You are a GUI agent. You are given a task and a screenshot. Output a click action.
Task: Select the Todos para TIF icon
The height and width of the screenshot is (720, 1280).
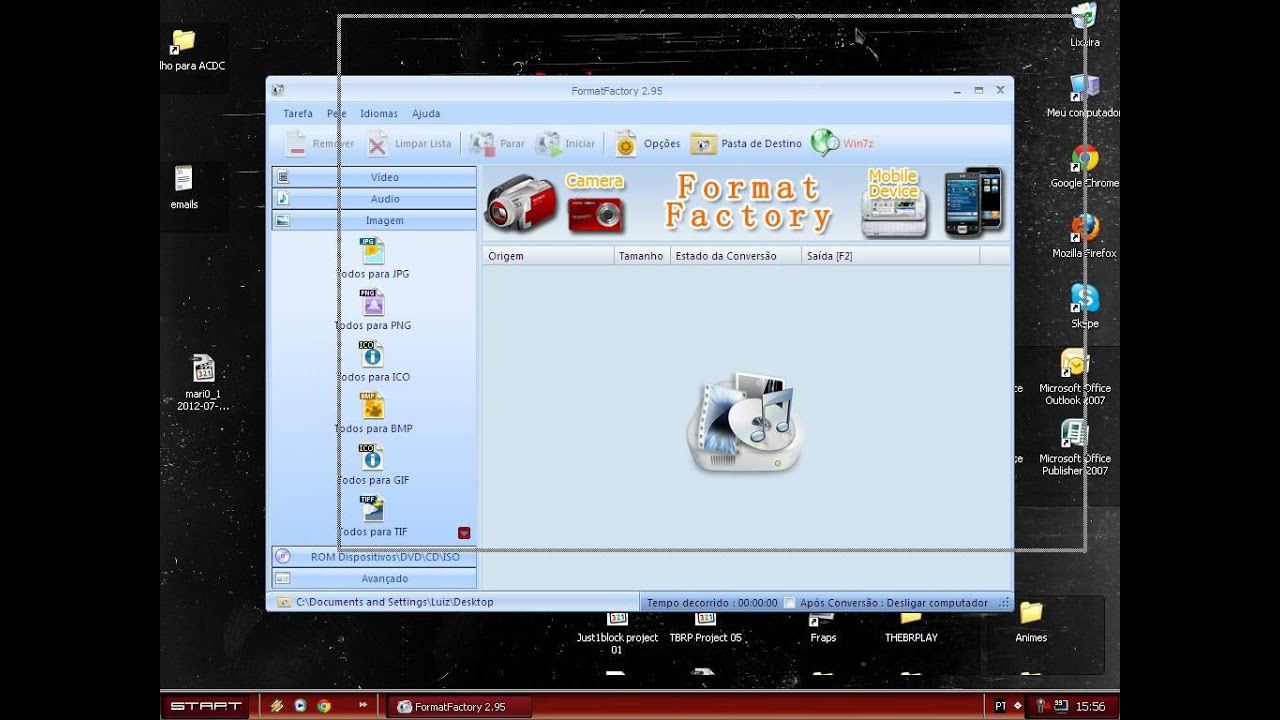[x=372, y=509]
